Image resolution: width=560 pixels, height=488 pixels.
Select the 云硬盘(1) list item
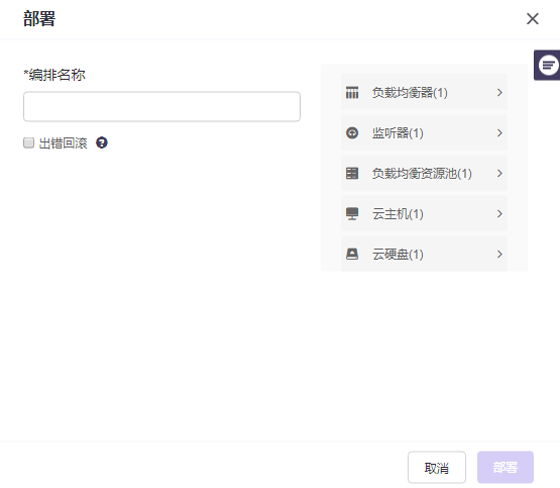tap(424, 254)
